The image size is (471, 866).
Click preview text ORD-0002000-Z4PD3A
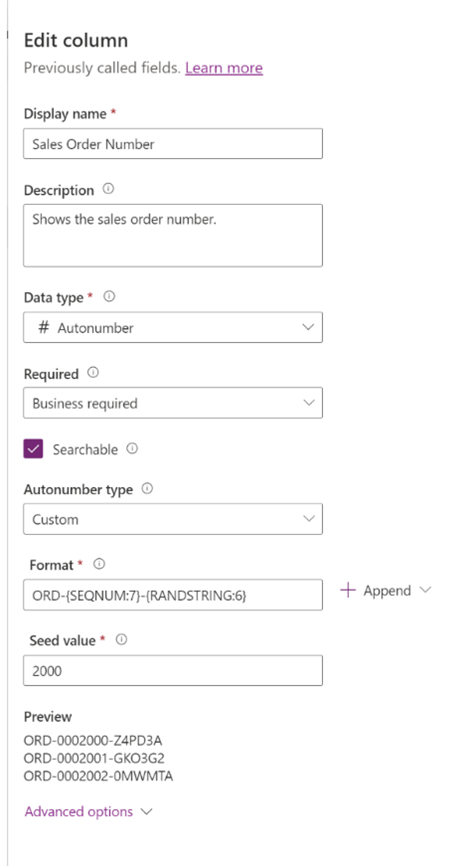(x=93, y=740)
